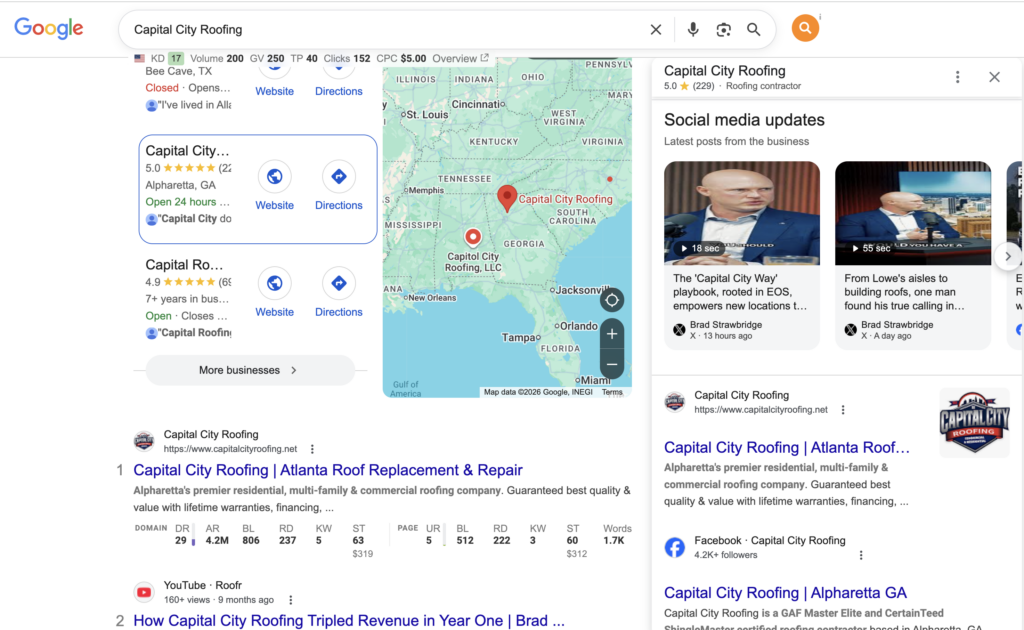Image resolution: width=1024 pixels, height=630 pixels.
Task: Zoom in on the map
Action: 612,334
